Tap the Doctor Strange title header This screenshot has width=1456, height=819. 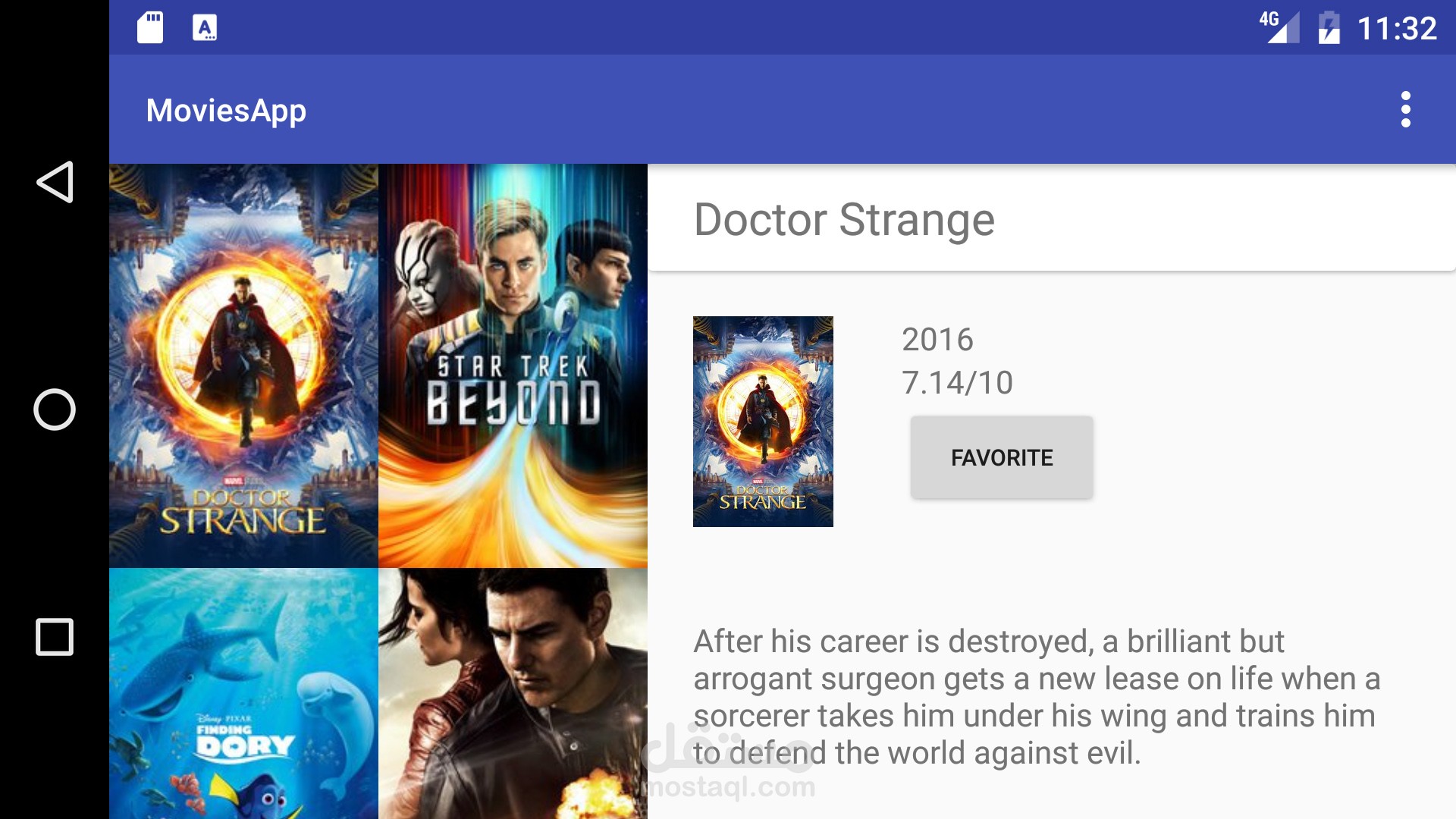(844, 220)
